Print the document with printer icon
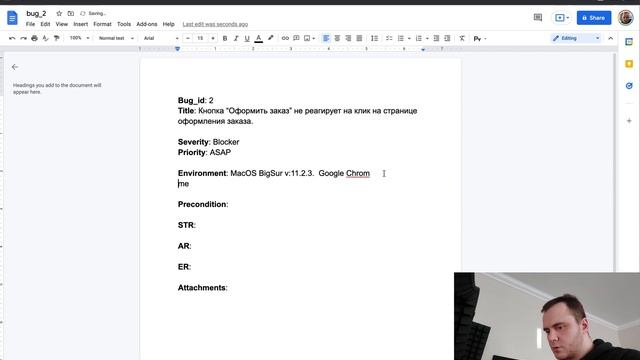Image resolution: width=640 pixels, height=360 pixels. tap(34, 38)
